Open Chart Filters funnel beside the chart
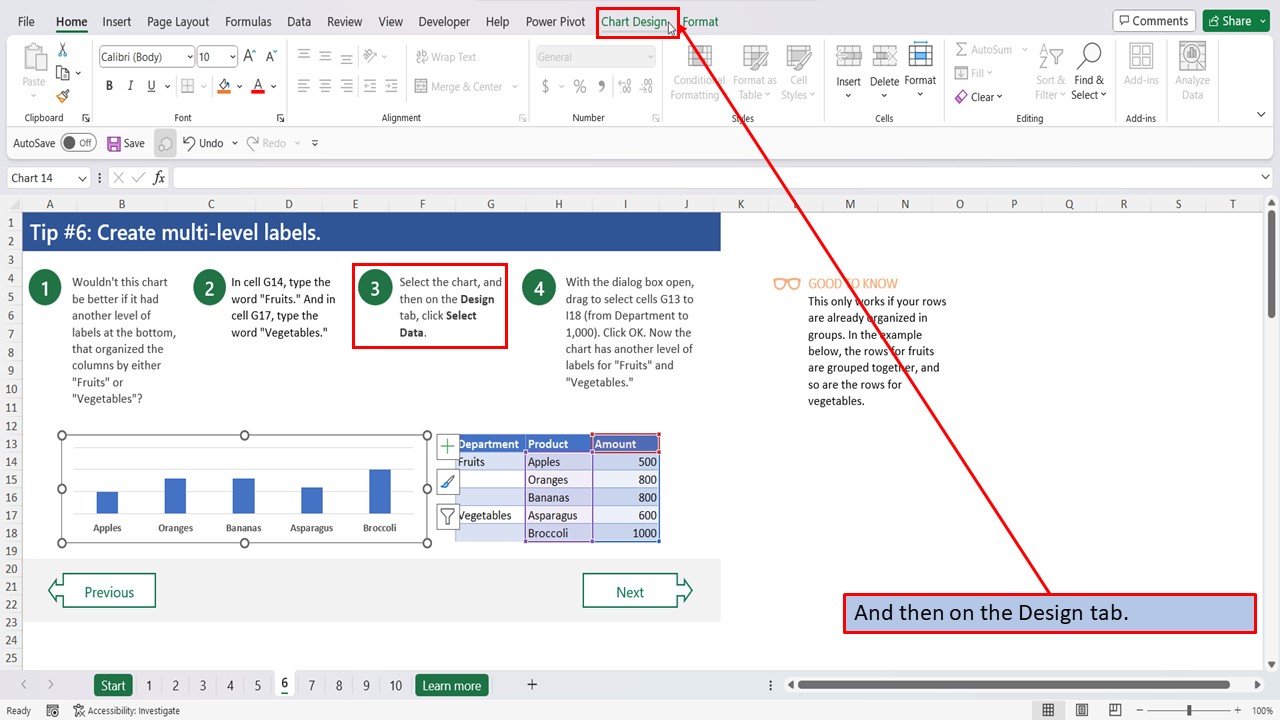Screen dimensions: 1280x720 447,516
